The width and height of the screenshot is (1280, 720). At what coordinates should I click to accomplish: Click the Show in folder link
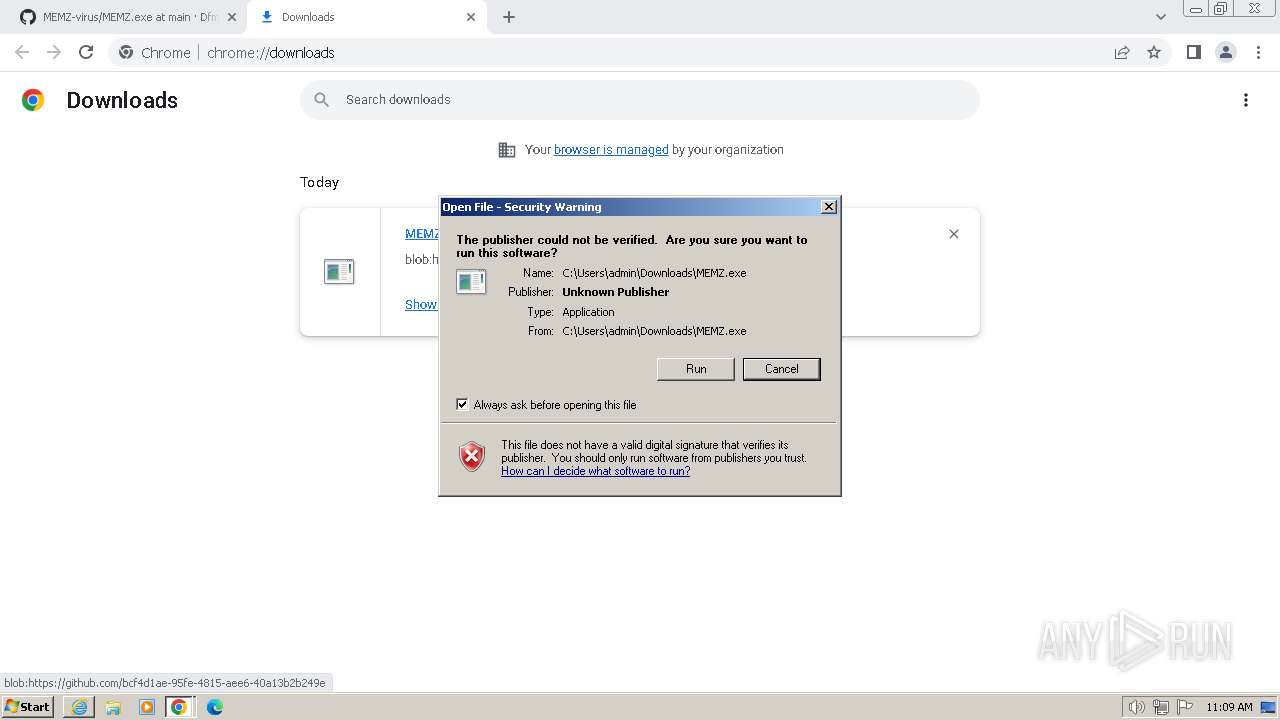point(421,305)
